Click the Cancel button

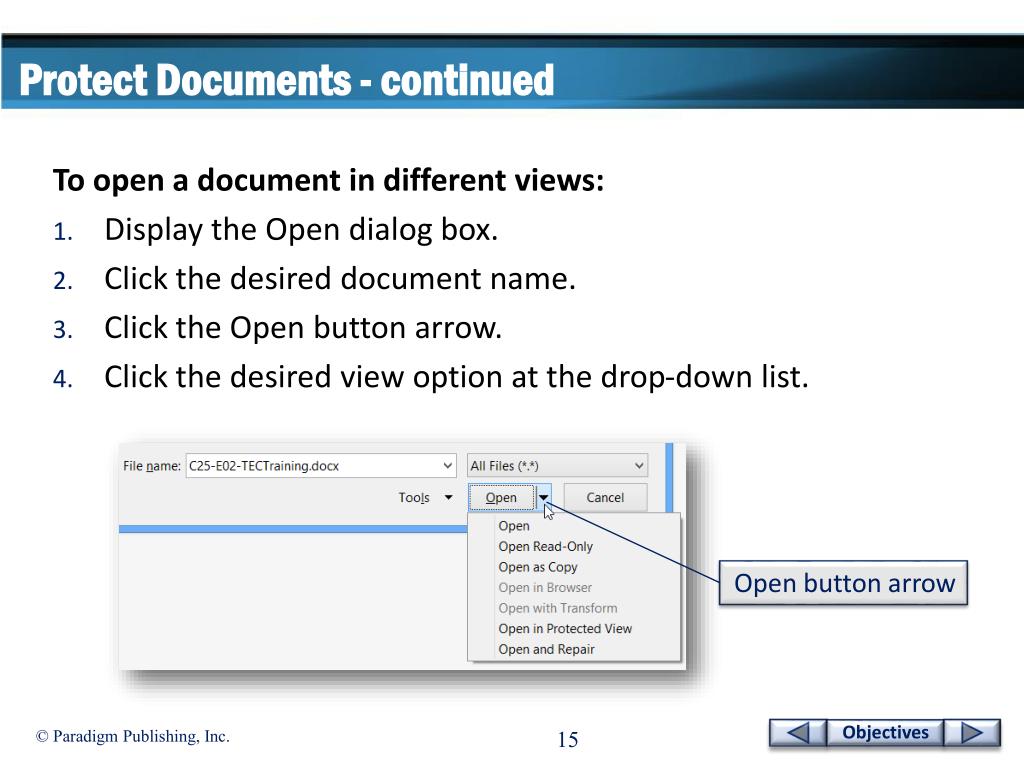coord(605,498)
